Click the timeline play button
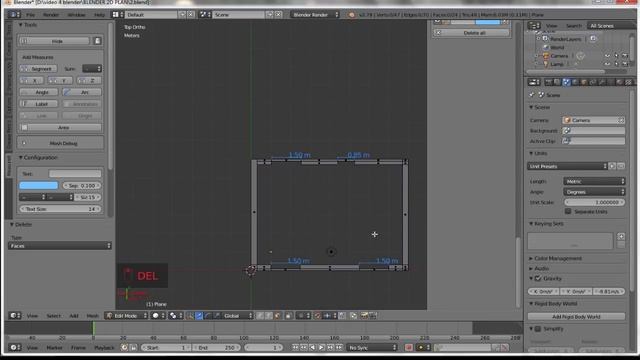The image size is (640, 360). (x=321, y=347)
